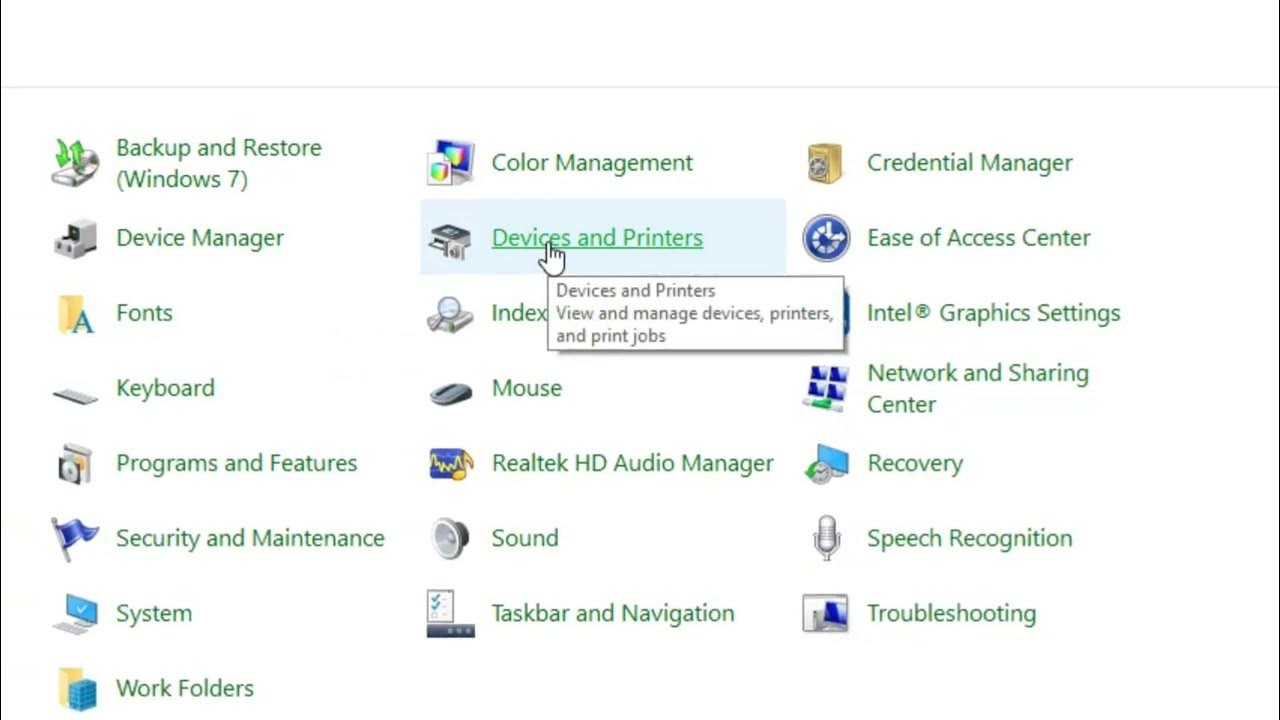Click the System computer icon
This screenshot has height=720, width=1280.
point(76,613)
